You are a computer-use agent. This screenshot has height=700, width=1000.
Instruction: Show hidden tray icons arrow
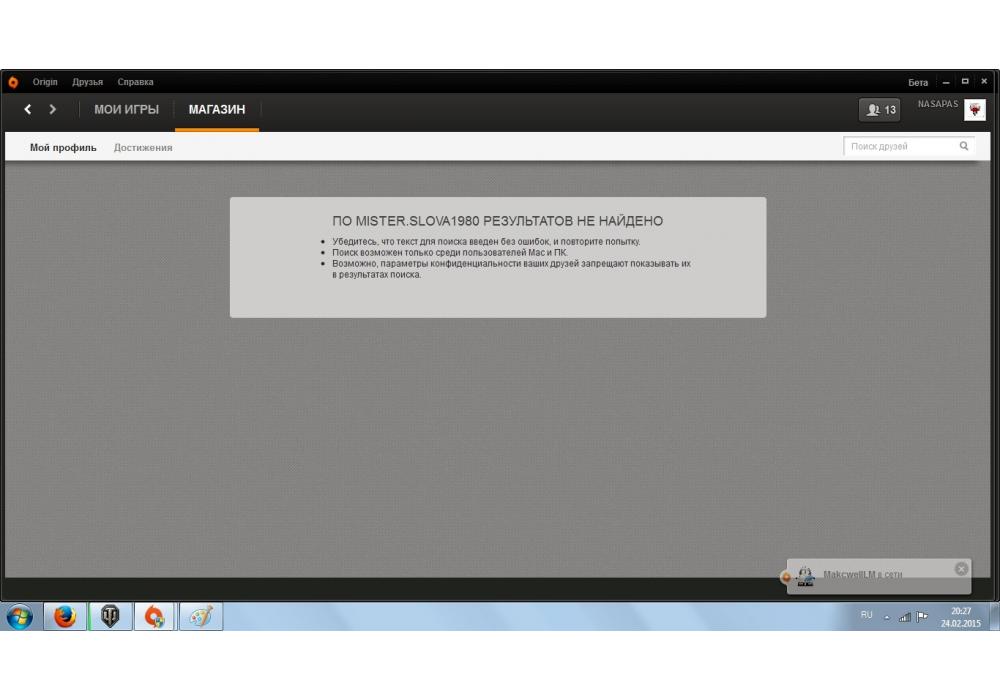(x=886, y=617)
